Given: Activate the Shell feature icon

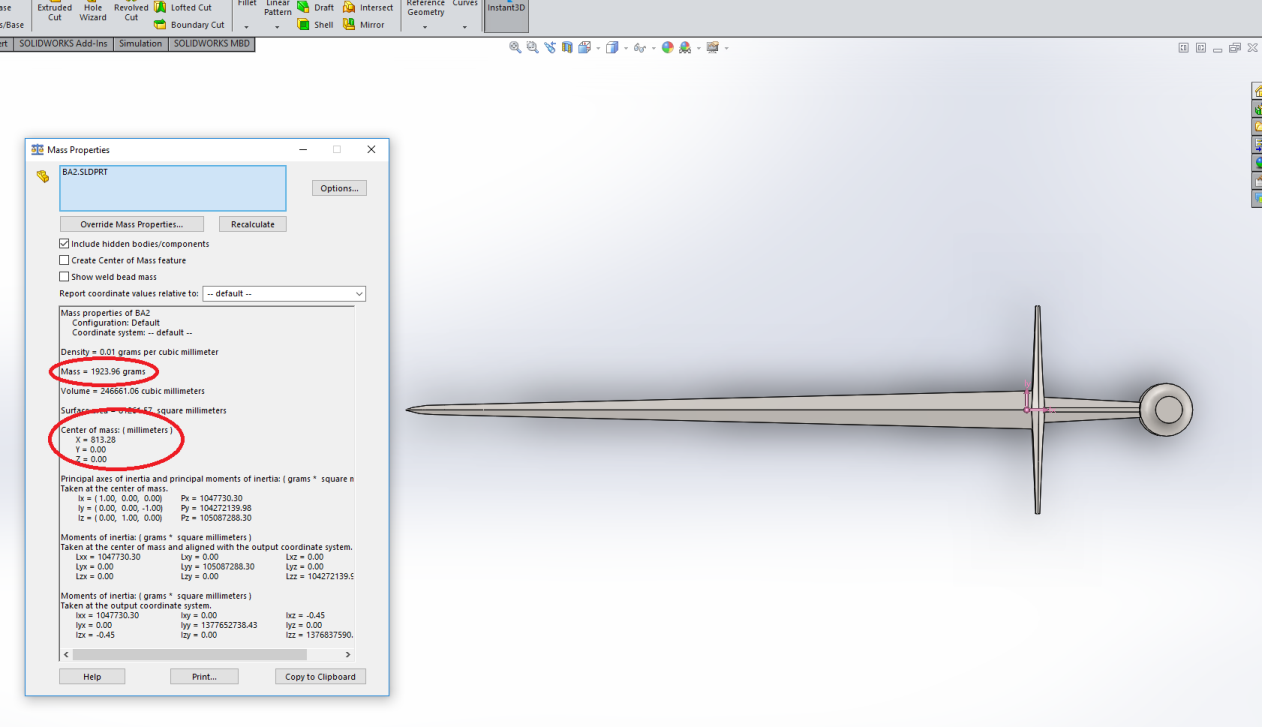Looking at the screenshot, I should click(303, 25).
